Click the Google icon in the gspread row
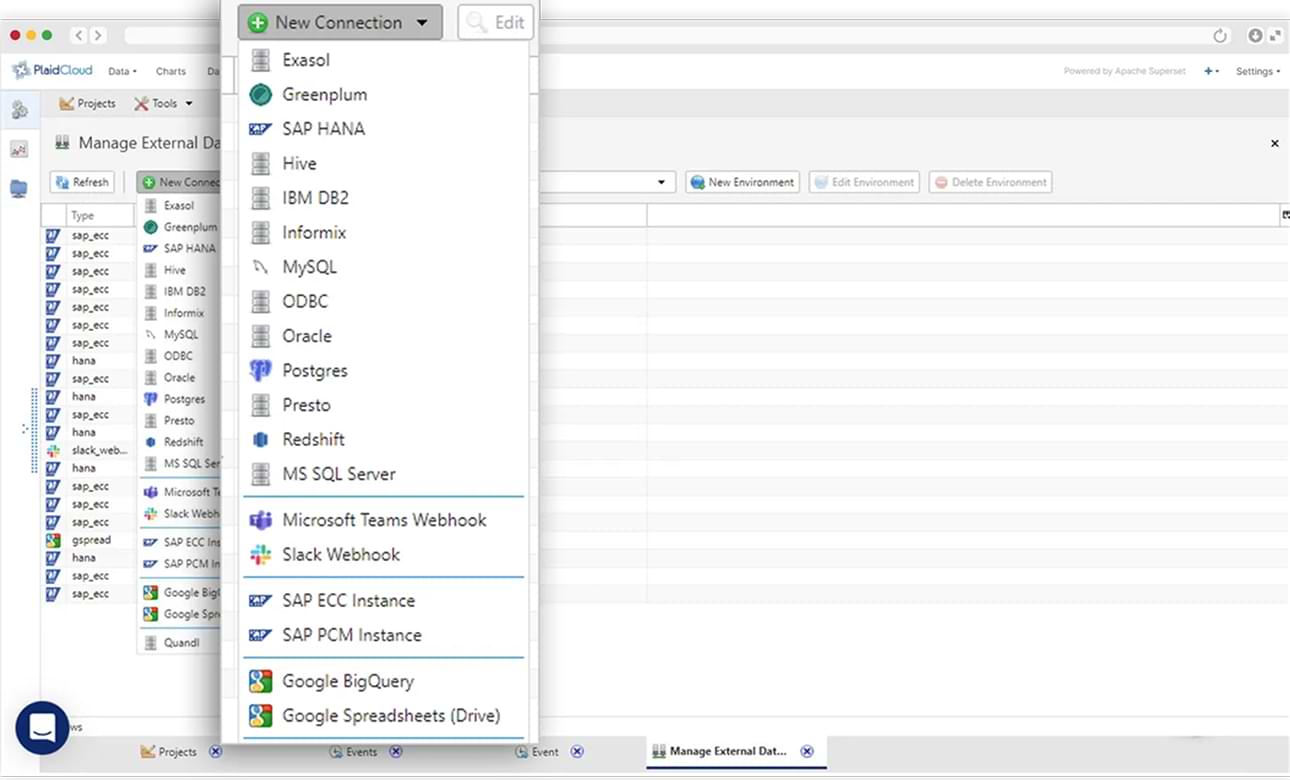1290x780 pixels. tap(53, 540)
